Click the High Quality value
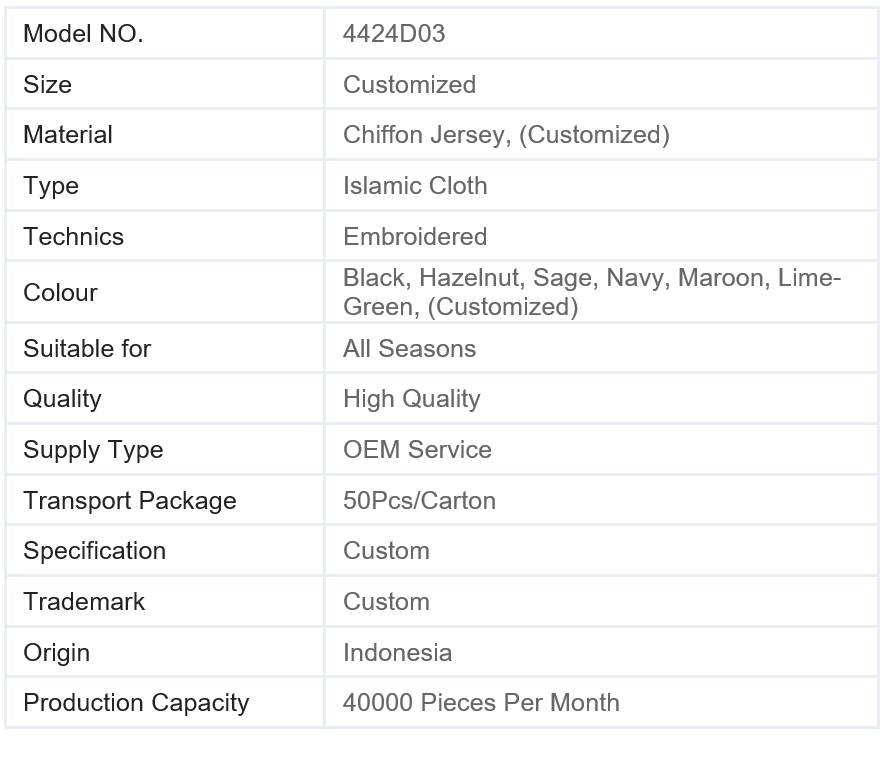 (x=412, y=399)
